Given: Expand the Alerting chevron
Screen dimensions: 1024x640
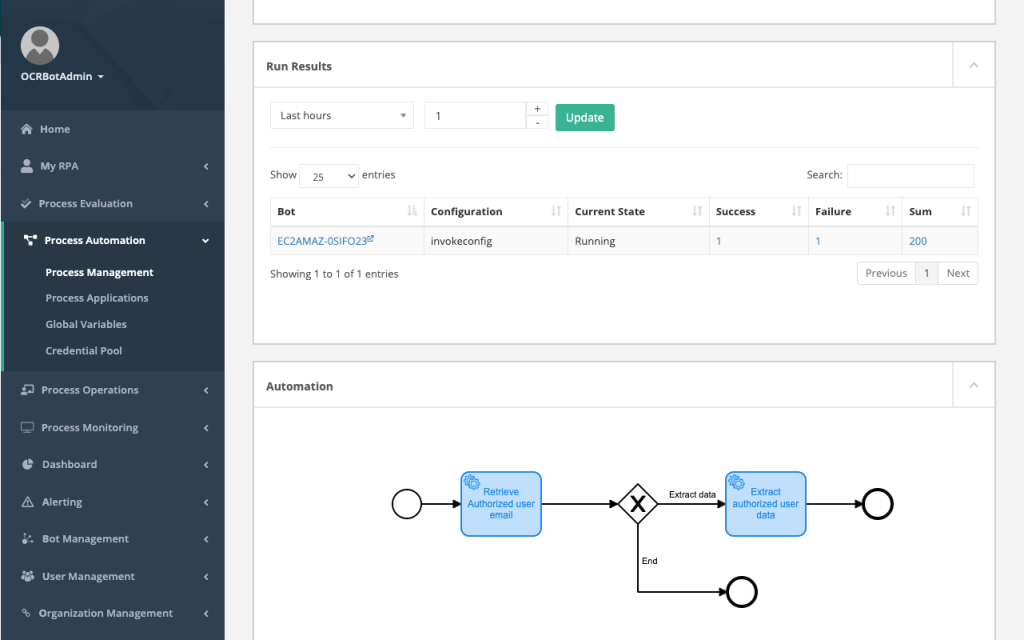Looking at the screenshot, I should click(x=206, y=502).
